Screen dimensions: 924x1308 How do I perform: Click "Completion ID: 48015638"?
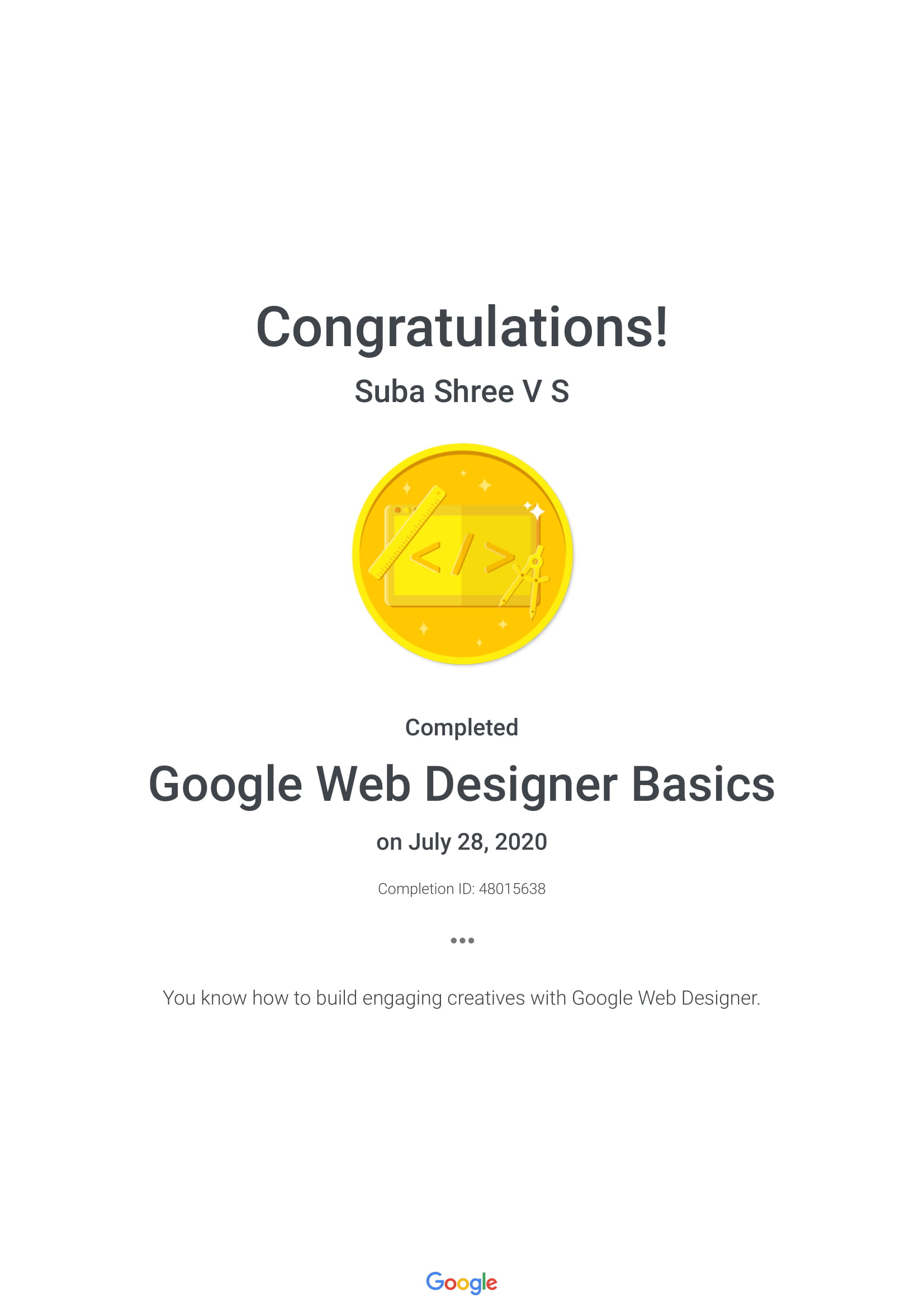click(462, 889)
